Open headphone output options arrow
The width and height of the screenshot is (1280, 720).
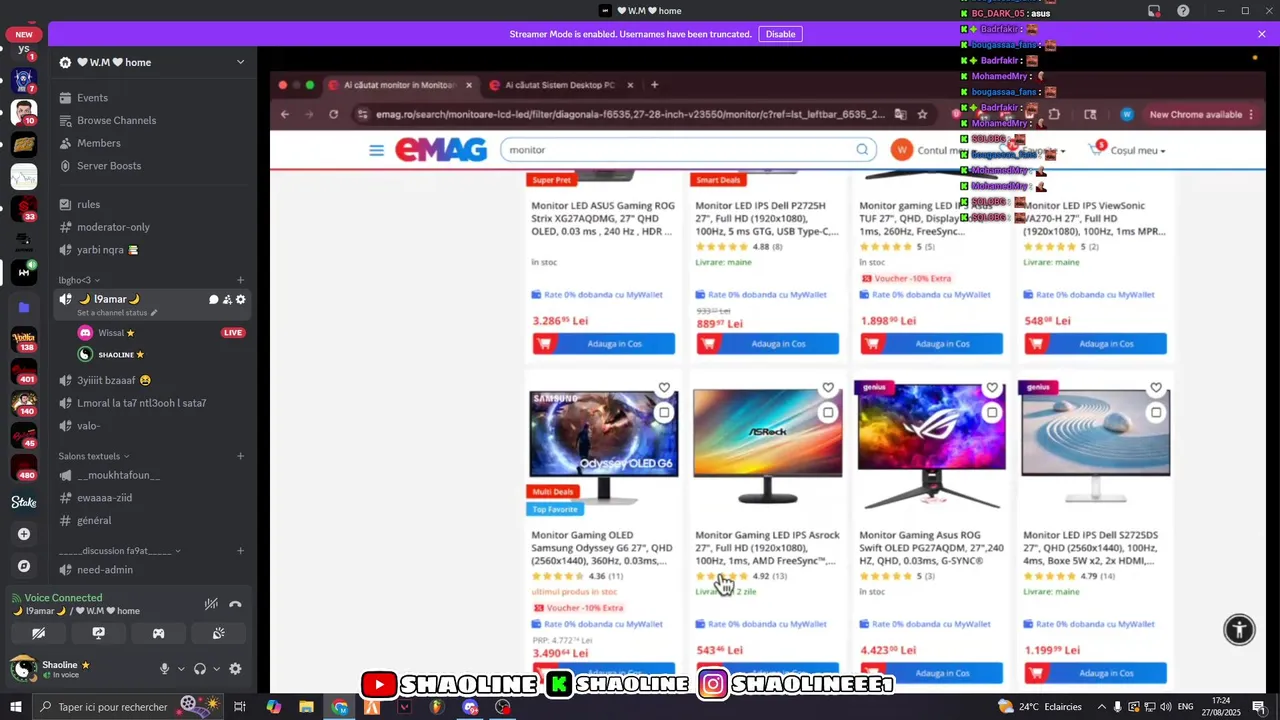216,669
